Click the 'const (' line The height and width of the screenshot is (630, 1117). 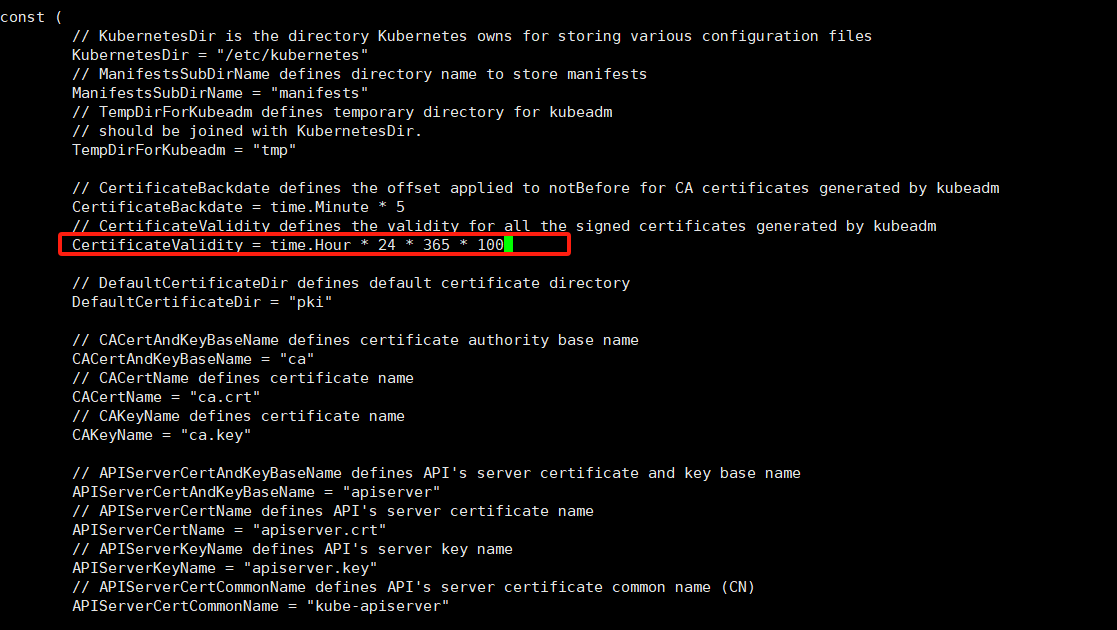(31, 17)
